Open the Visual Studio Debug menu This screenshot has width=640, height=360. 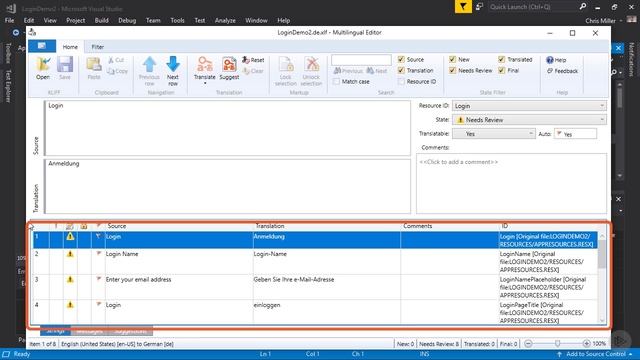tap(127, 20)
